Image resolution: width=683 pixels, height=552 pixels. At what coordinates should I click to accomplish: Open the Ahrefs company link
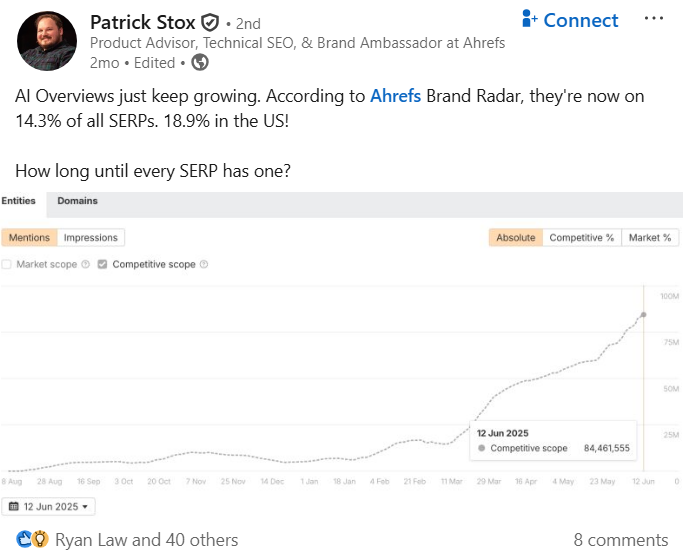click(395, 96)
